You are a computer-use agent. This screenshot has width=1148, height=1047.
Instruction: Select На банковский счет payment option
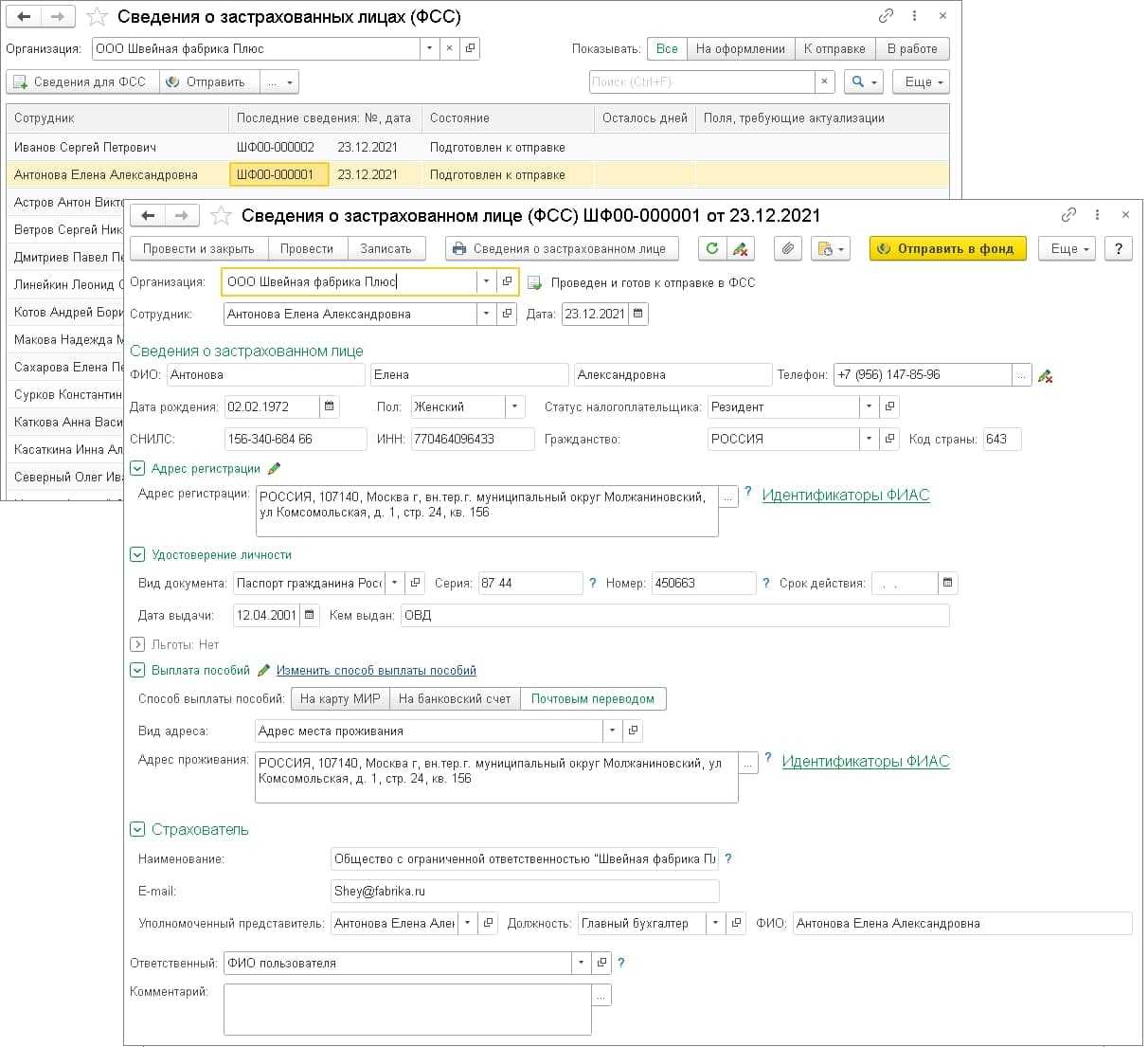pos(455,698)
